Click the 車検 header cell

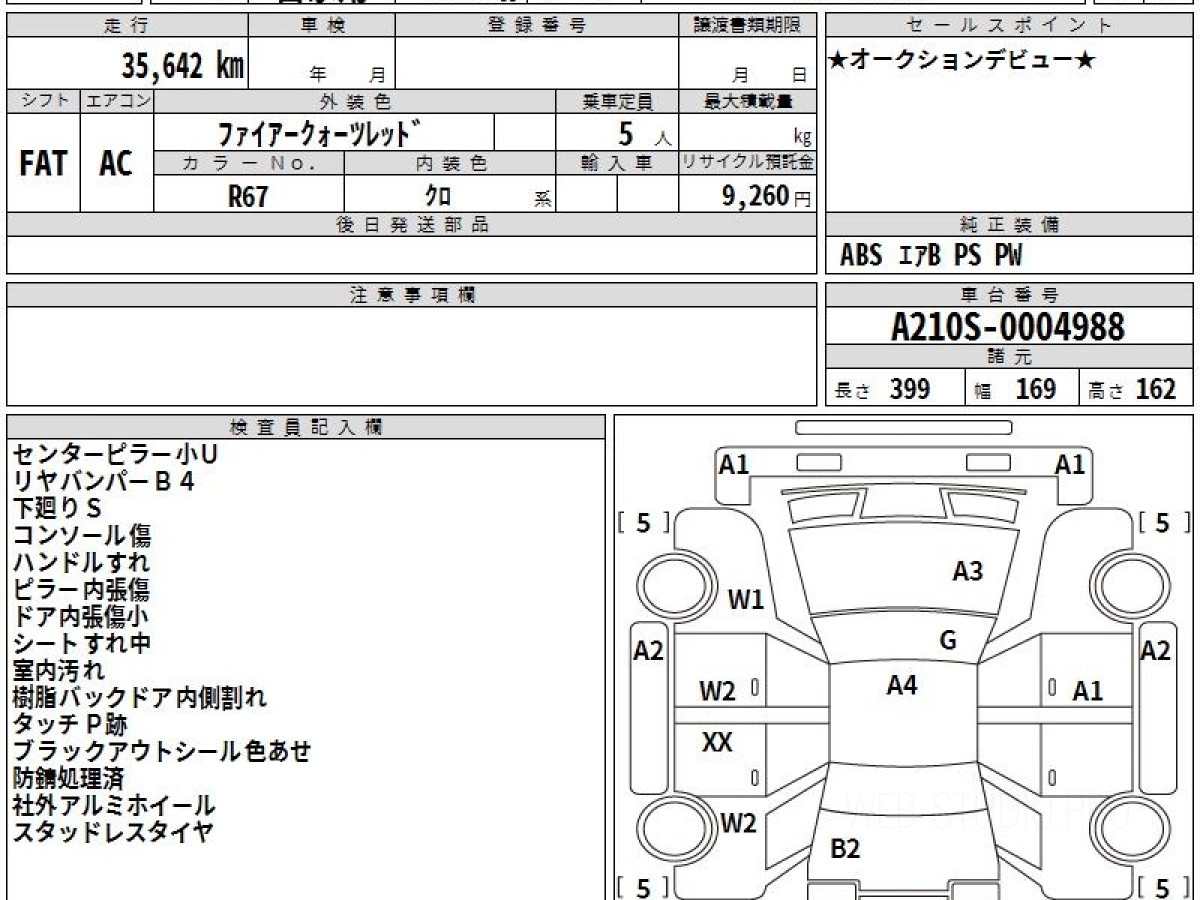point(322,26)
